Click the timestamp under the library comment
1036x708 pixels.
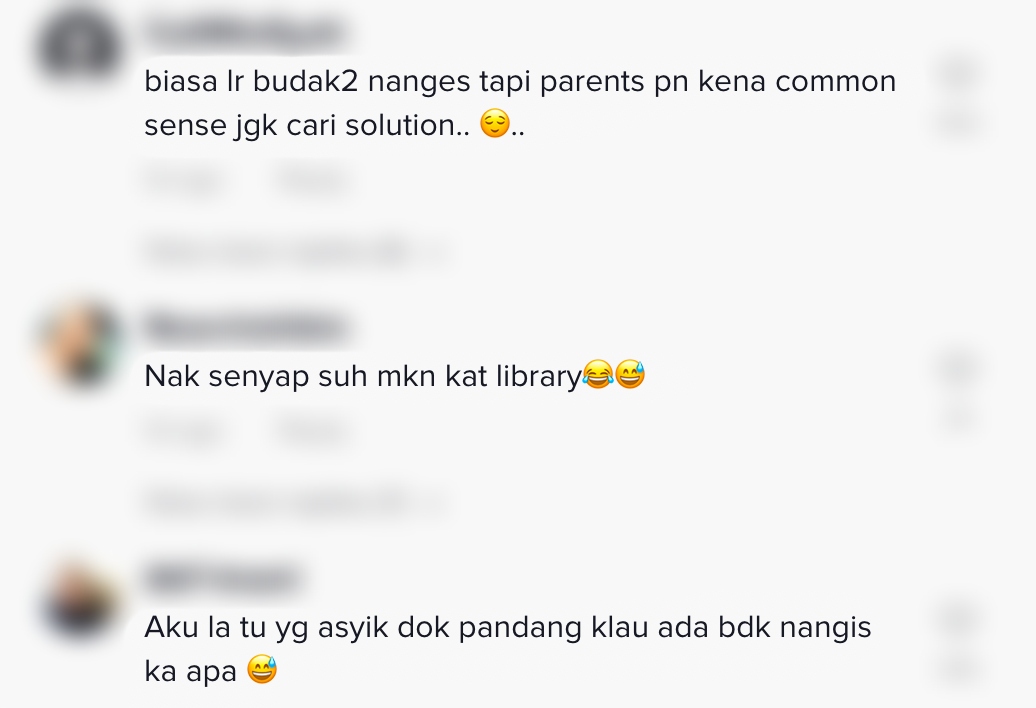[184, 432]
